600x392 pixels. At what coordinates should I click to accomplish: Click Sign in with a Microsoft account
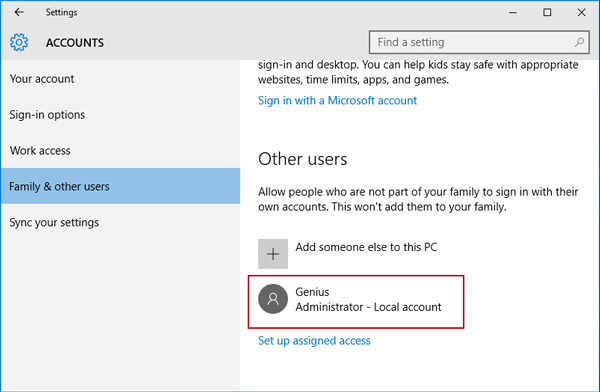click(337, 100)
